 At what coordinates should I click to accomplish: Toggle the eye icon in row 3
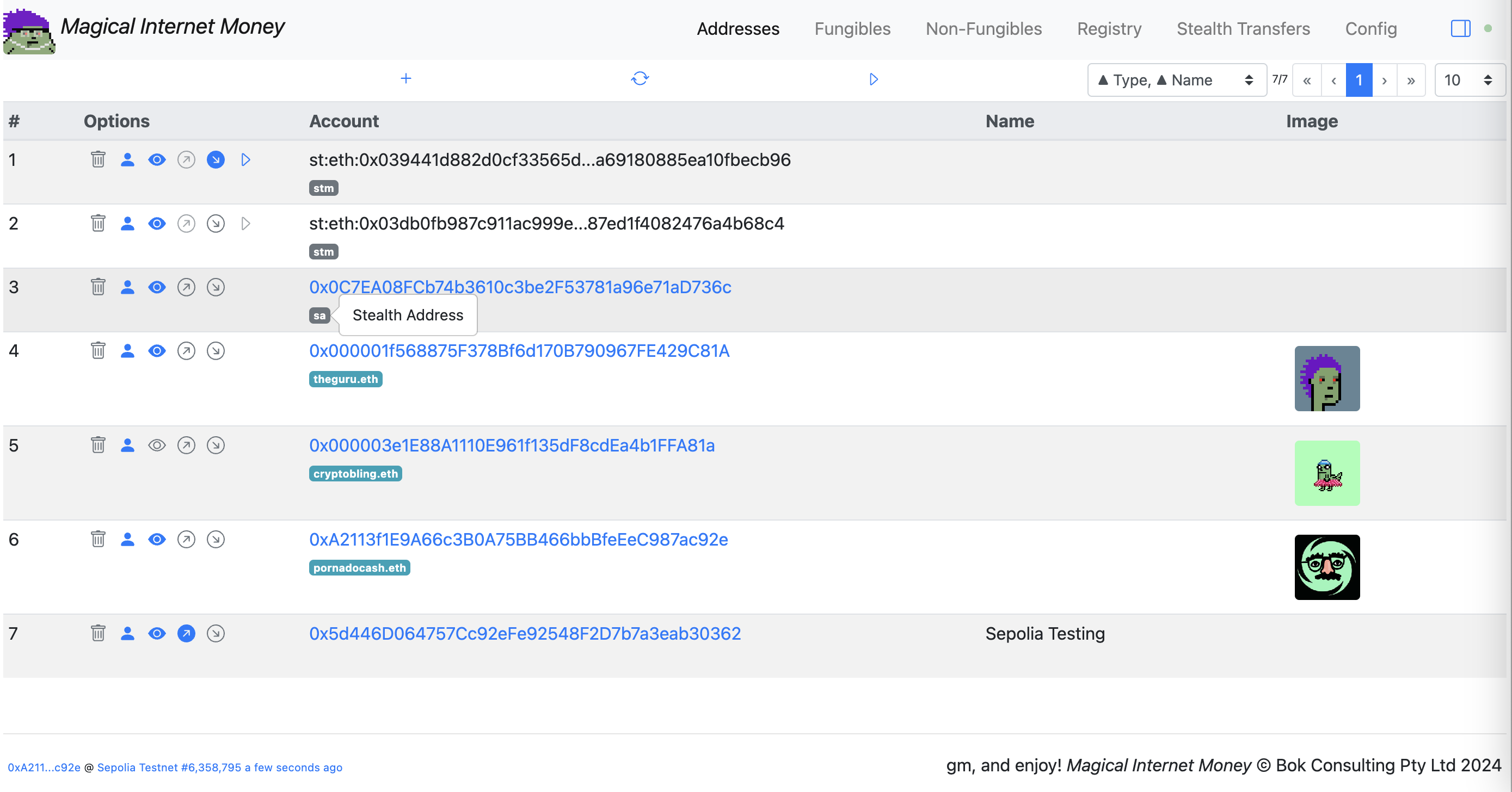[x=157, y=287]
